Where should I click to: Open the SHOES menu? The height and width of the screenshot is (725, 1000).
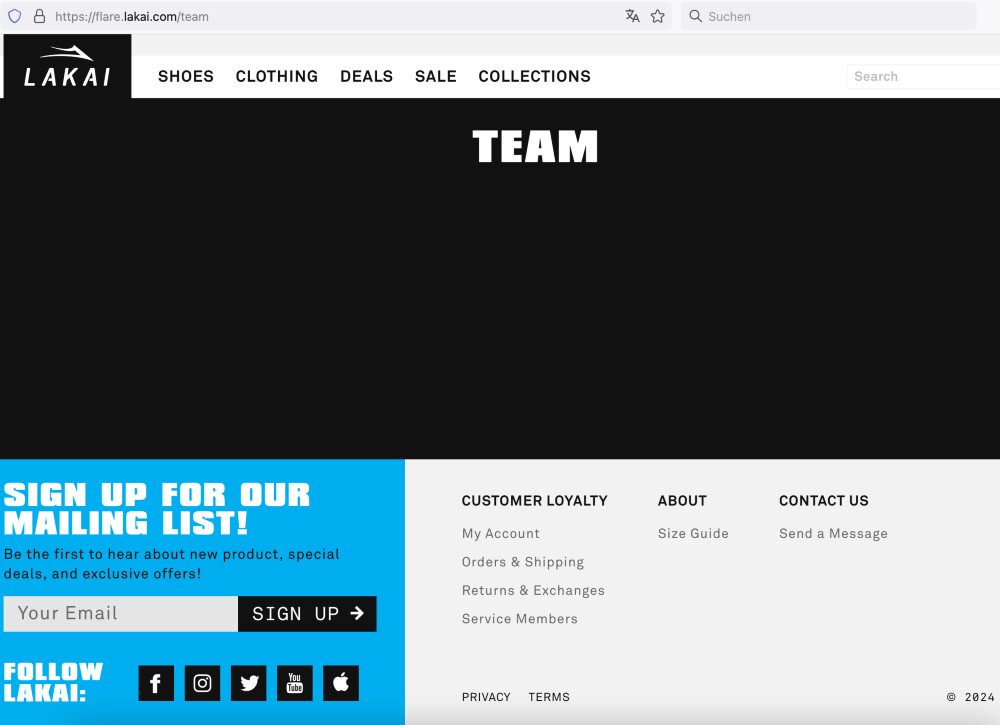(x=186, y=76)
